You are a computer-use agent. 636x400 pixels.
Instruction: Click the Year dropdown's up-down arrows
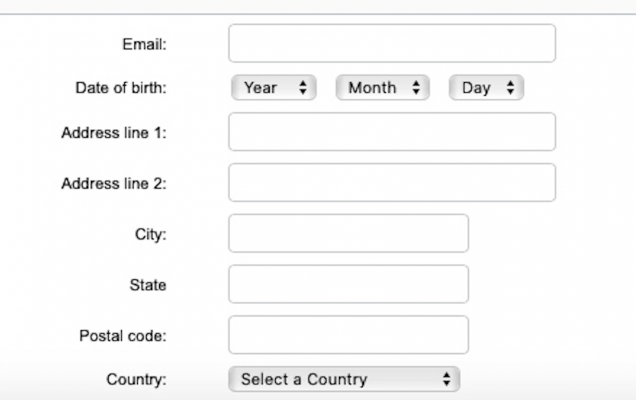[303, 88]
